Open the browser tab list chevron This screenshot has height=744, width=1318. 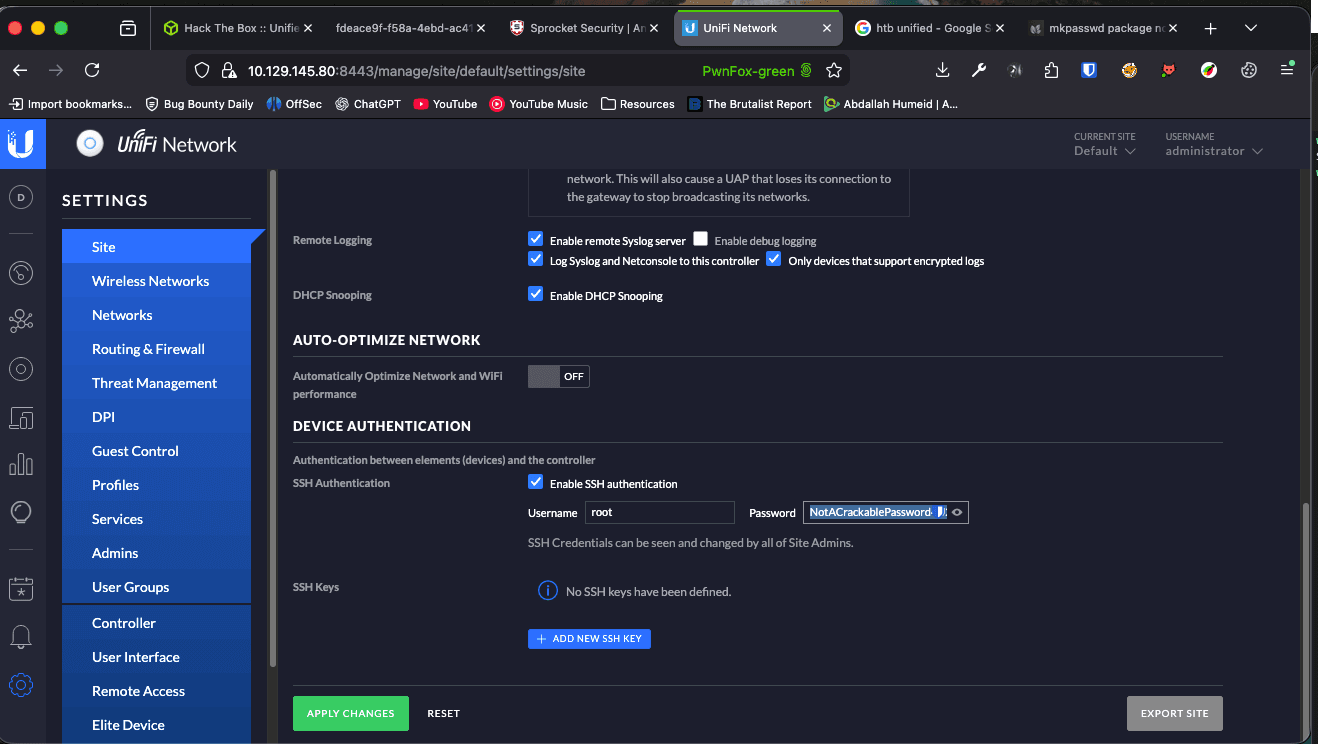(x=1251, y=28)
